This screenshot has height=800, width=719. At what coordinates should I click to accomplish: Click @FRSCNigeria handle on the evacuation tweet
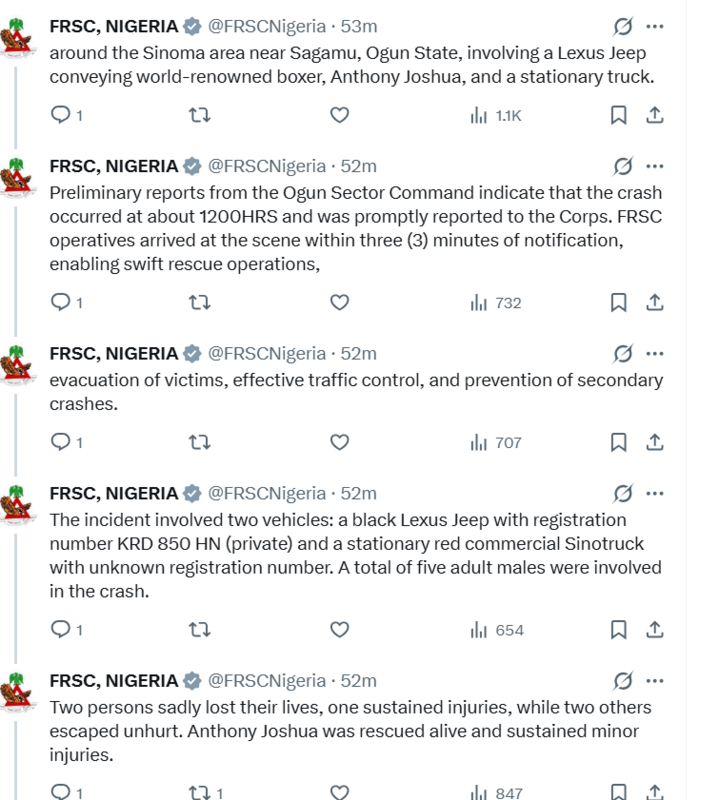pyautogui.click(x=266, y=353)
